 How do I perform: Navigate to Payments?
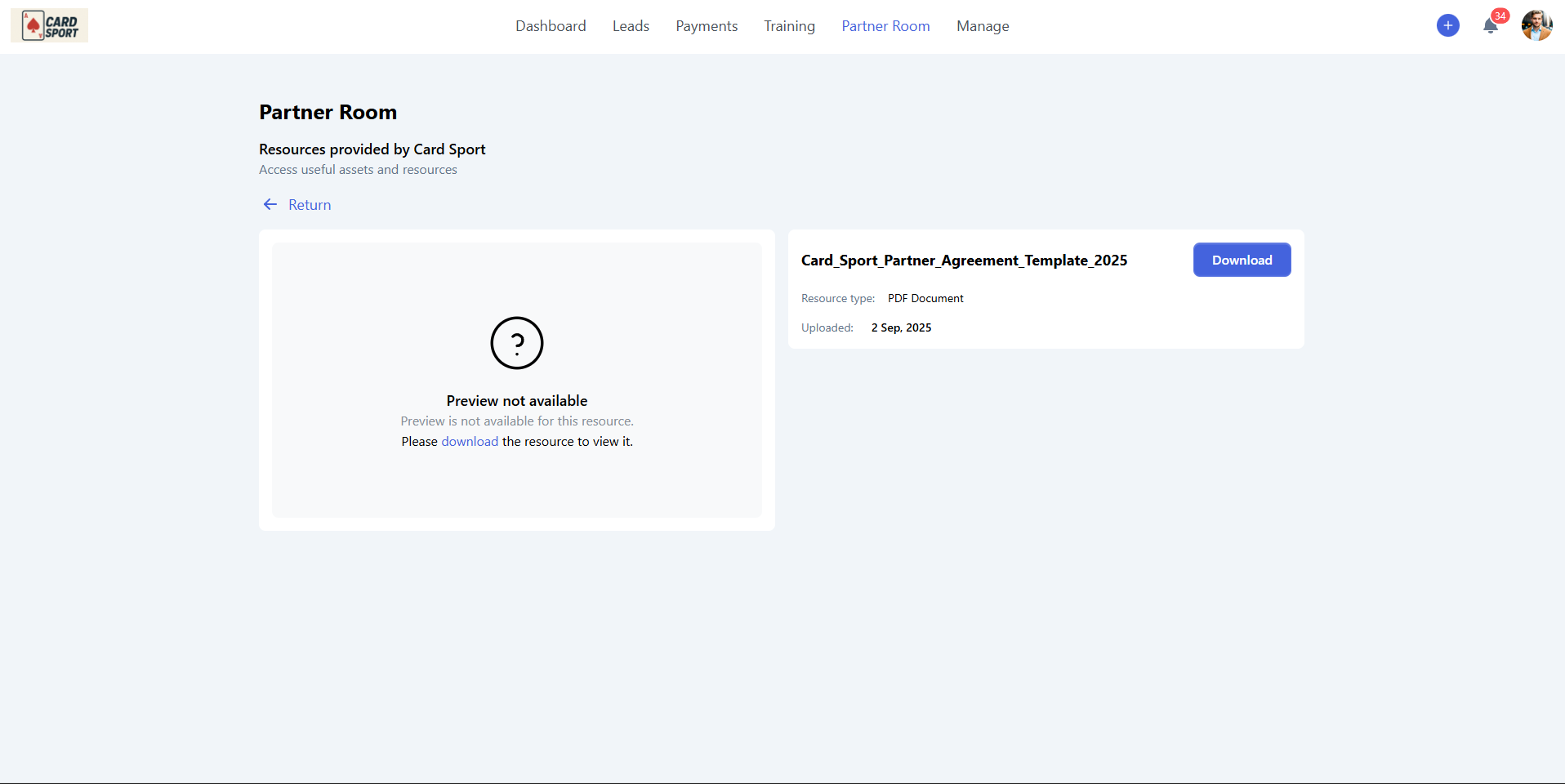click(707, 26)
